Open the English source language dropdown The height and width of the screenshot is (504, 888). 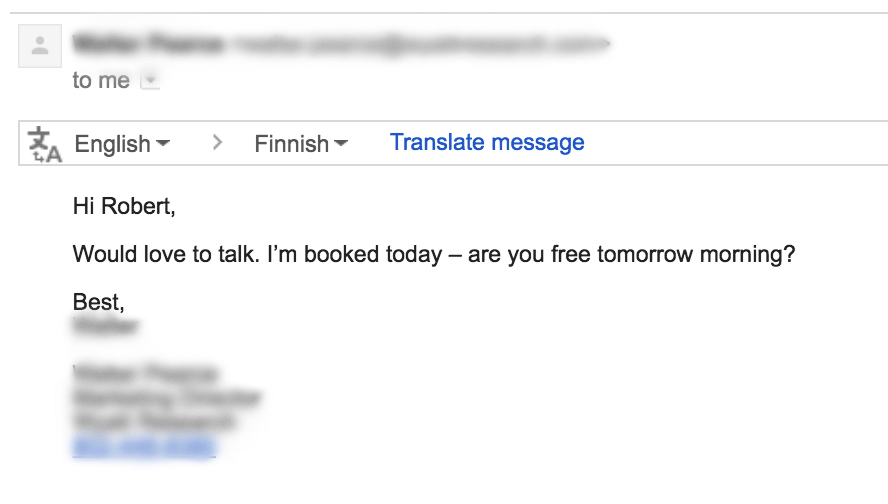(x=121, y=144)
